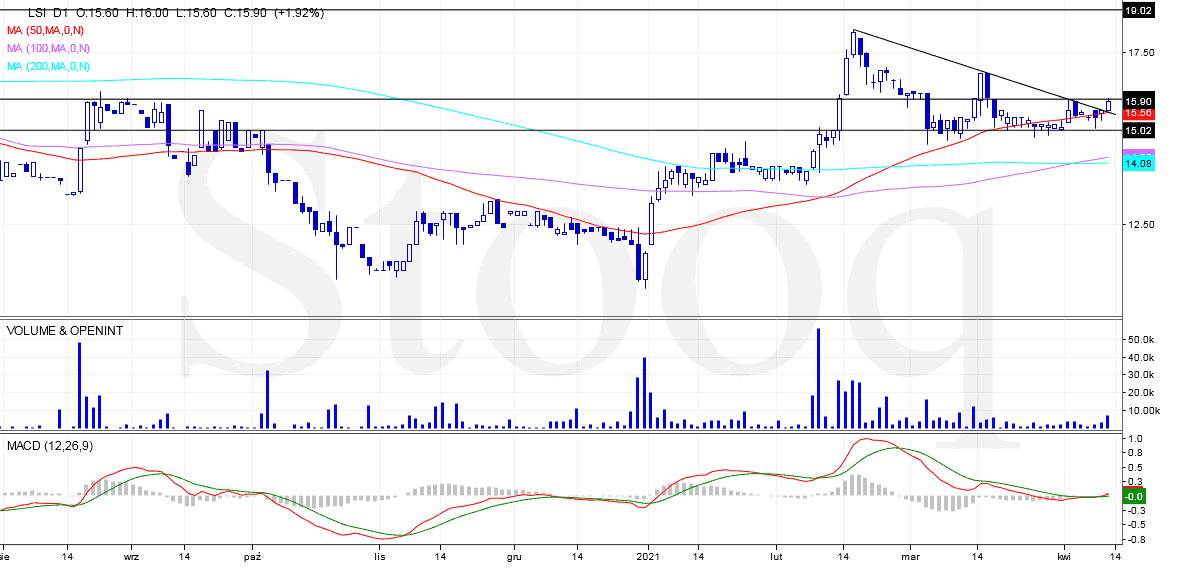This screenshot has width=1182, height=574.
Task: Click the 19.02 resistance price tag
Action: tap(1139, 11)
